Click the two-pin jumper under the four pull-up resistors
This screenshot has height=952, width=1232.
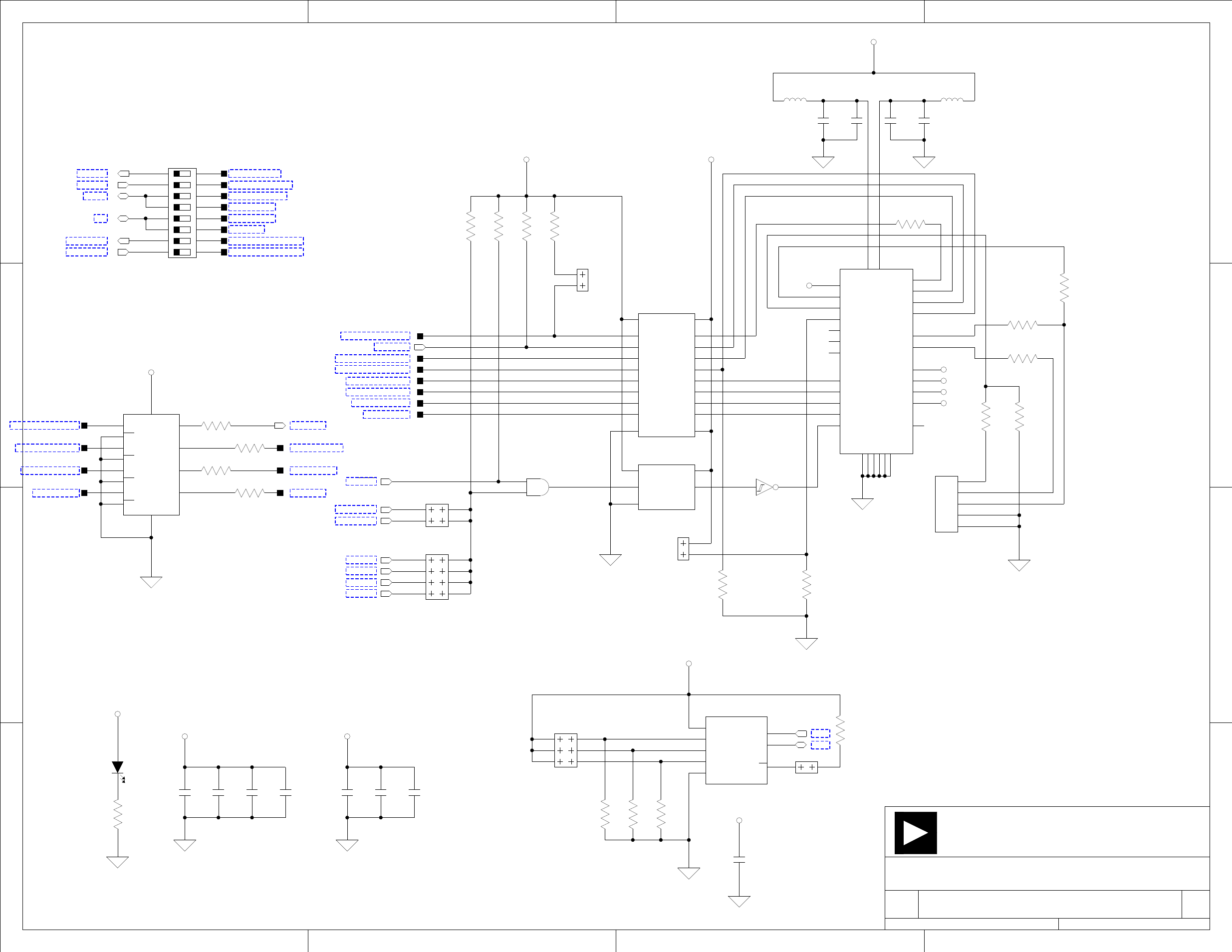pyautogui.click(x=582, y=280)
